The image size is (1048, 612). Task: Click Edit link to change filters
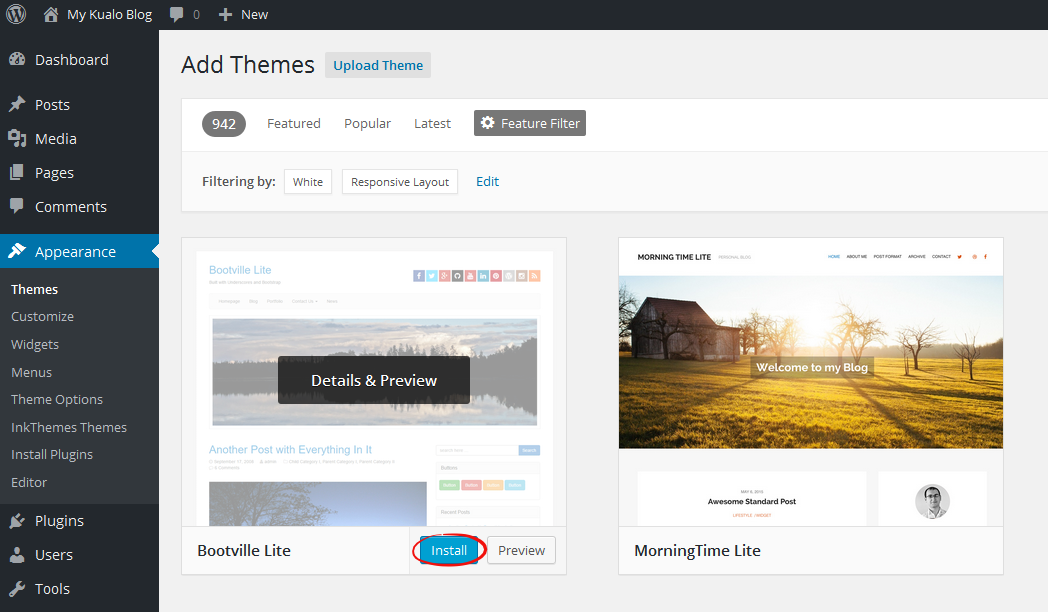click(x=487, y=182)
